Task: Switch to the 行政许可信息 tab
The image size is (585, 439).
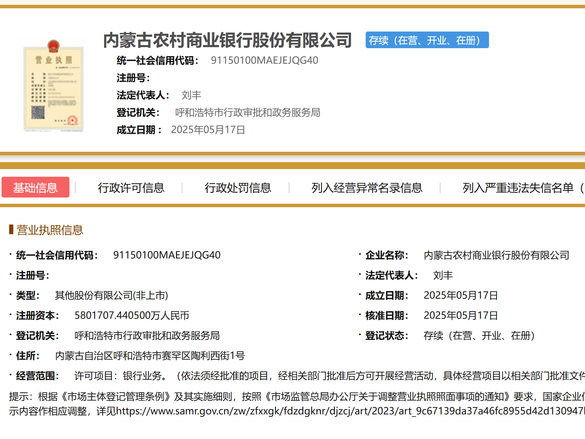Action: 131,188
